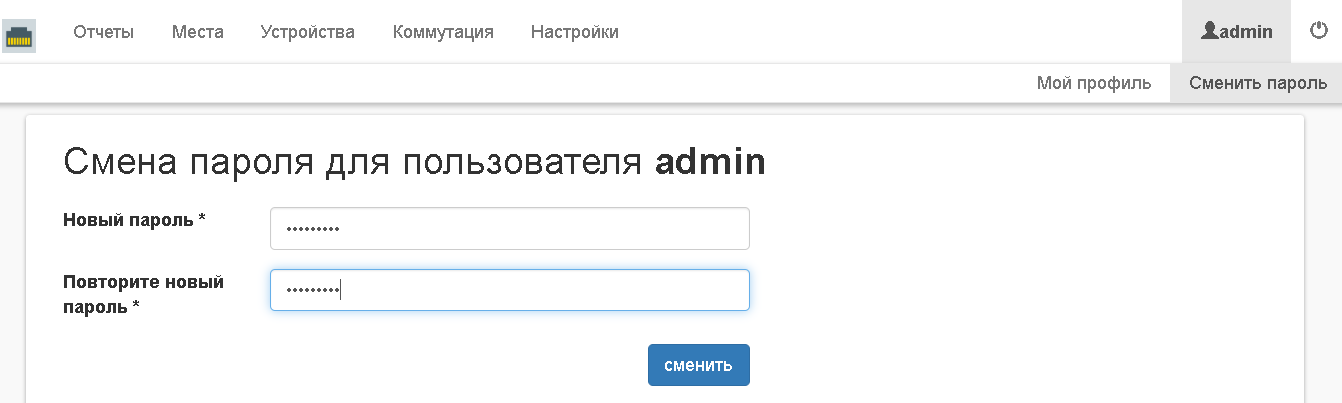Select the Сменить пароль tab

(x=1257, y=83)
